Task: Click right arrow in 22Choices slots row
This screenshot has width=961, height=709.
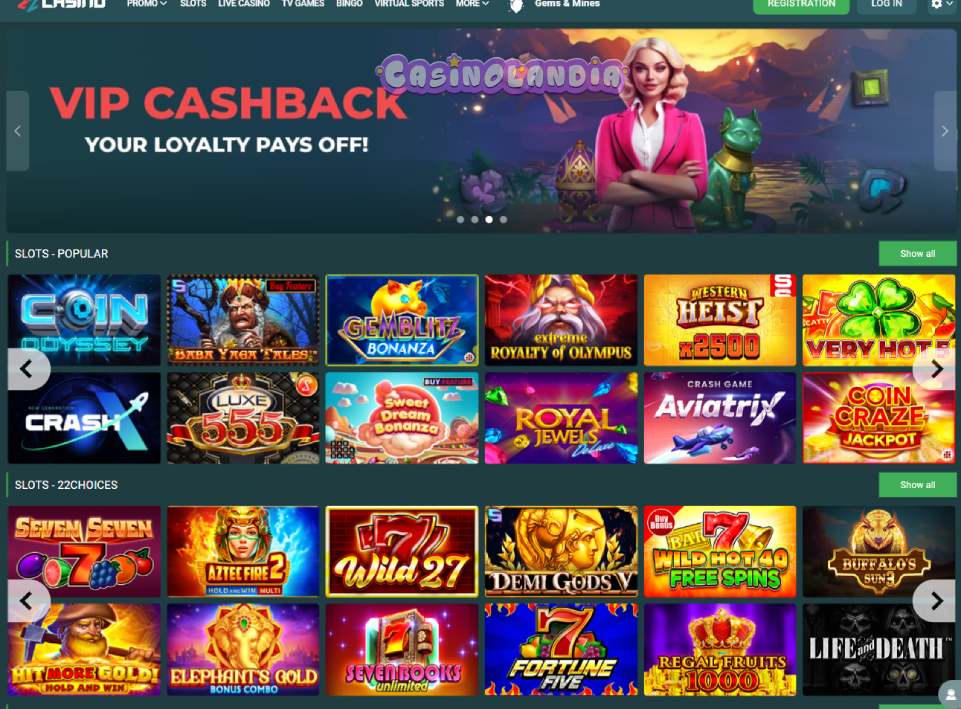Action: [x=936, y=601]
